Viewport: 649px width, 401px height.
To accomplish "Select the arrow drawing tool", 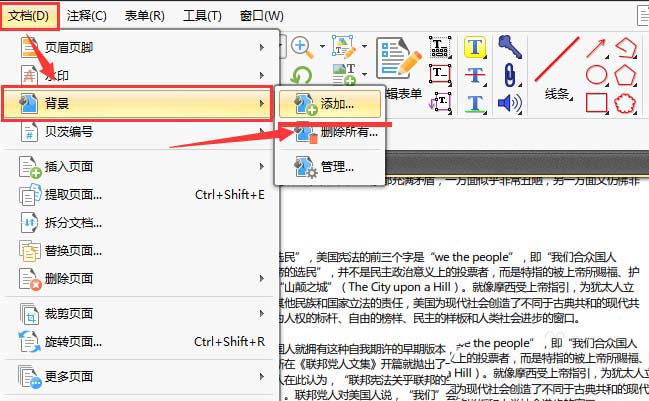I will click(596, 48).
